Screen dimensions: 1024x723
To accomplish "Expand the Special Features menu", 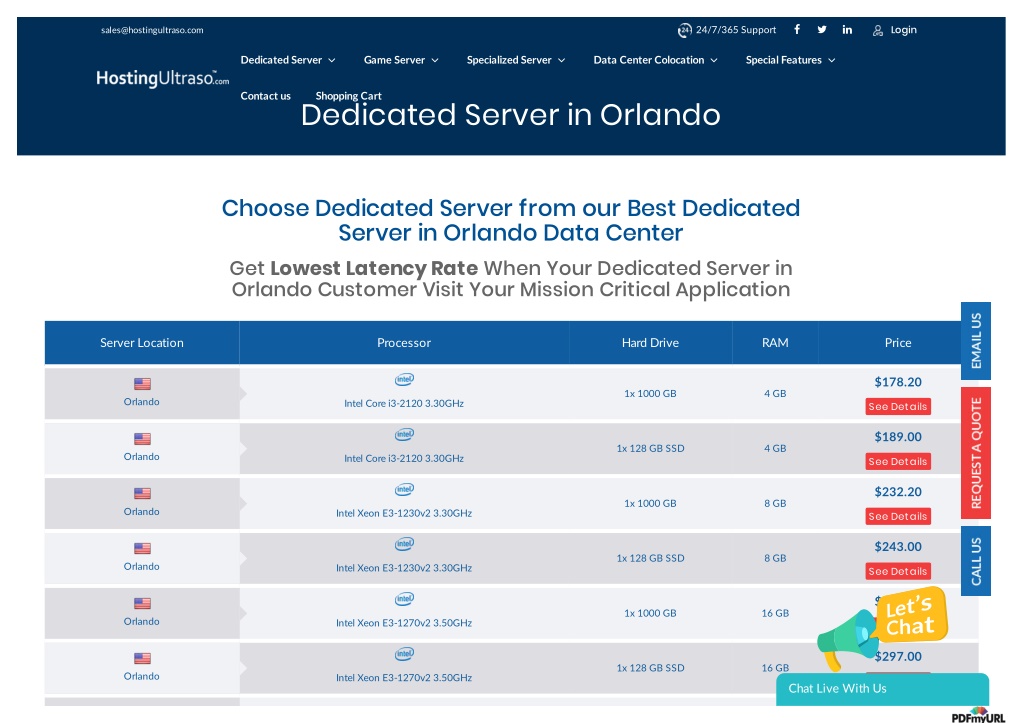I will click(x=790, y=60).
